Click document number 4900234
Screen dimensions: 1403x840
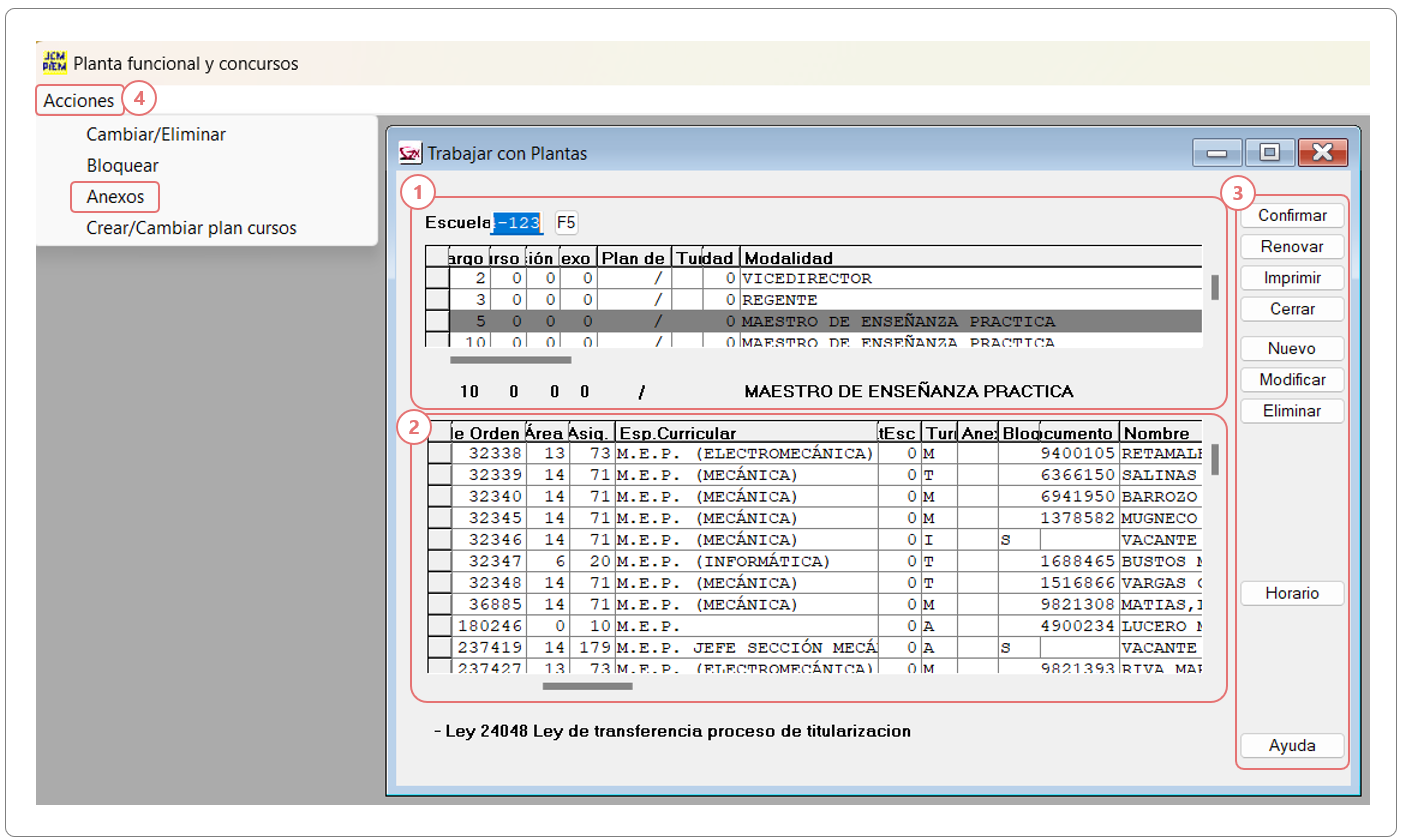tap(1079, 626)
